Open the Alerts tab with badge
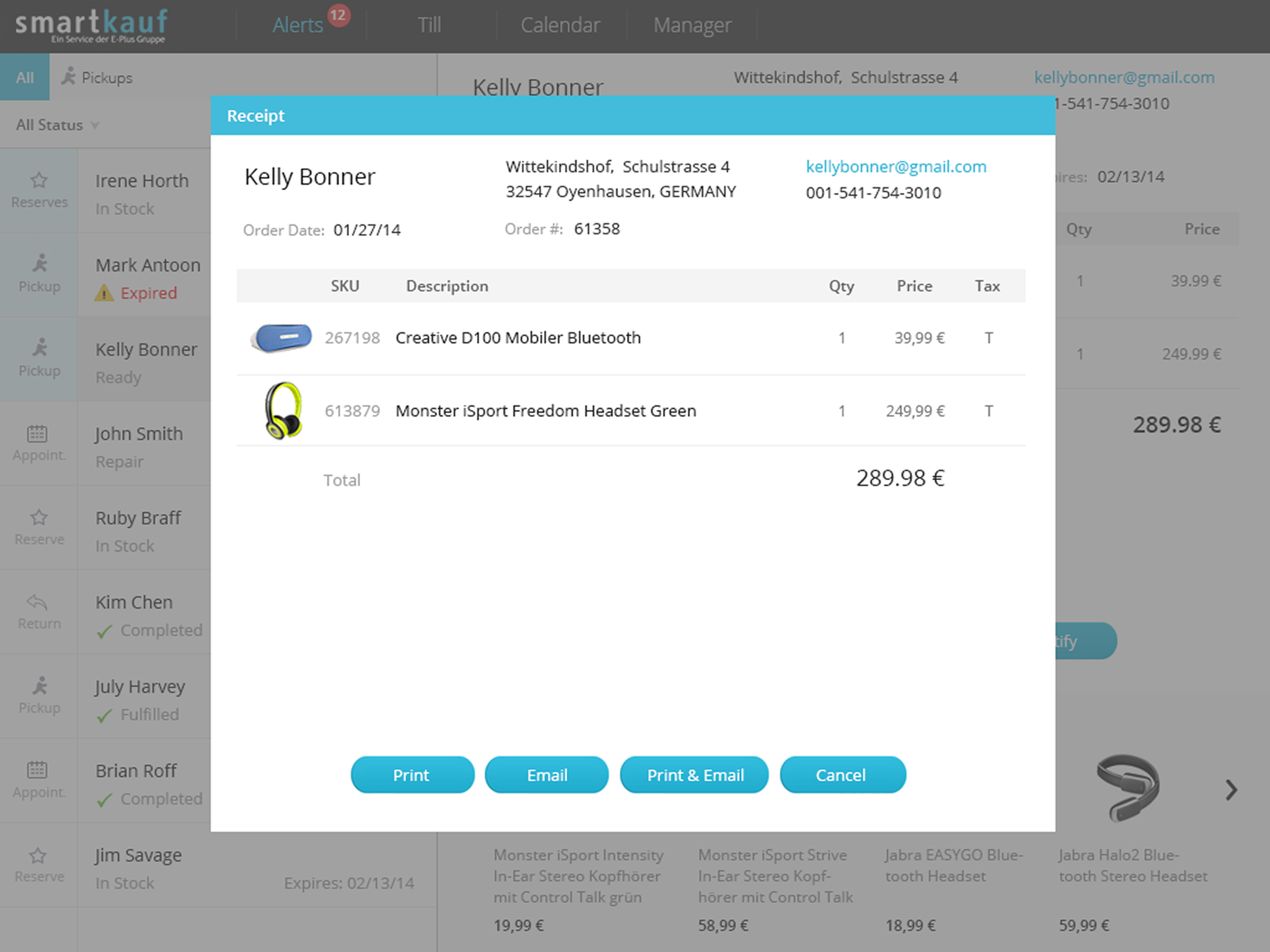 point(298,25)
